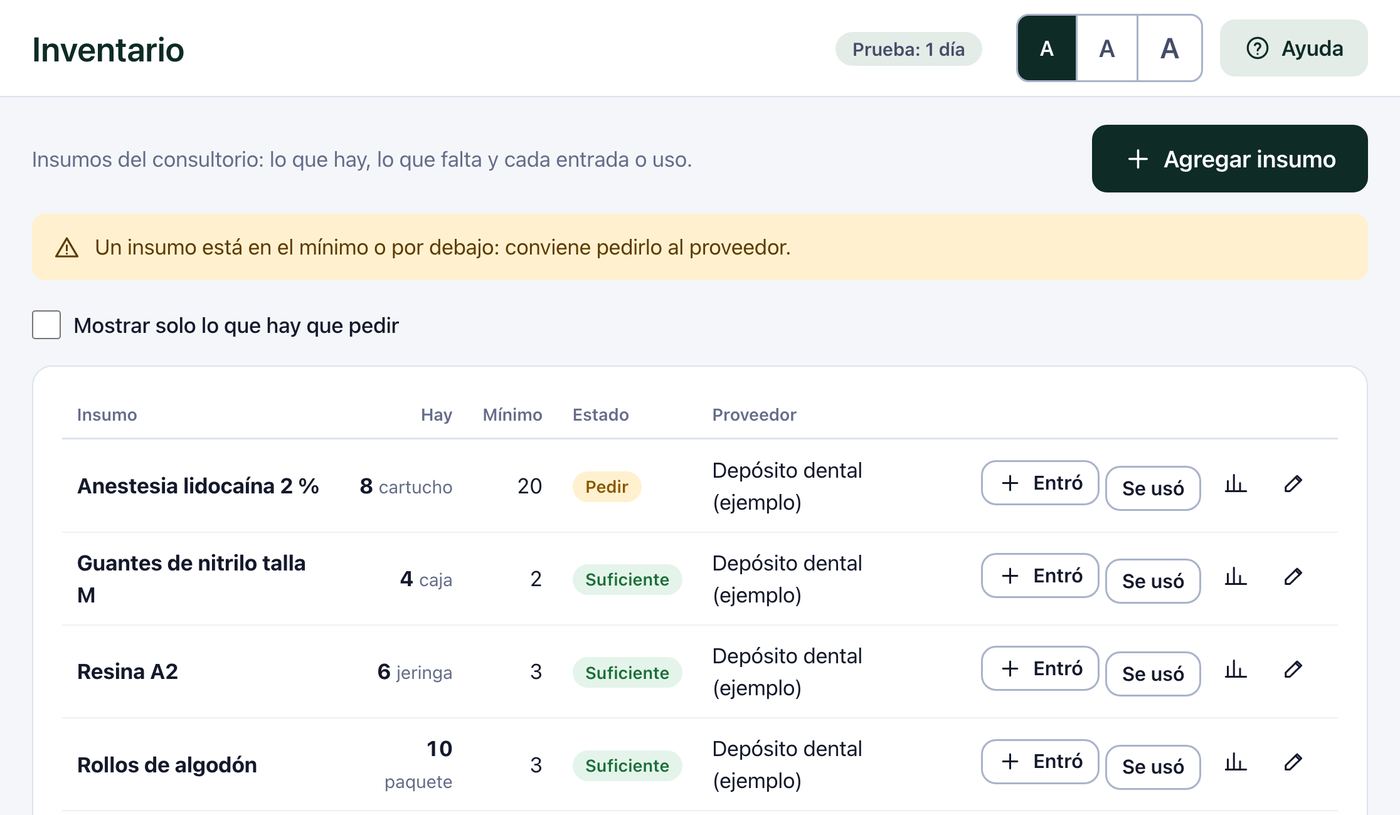Show history chart for Rollos de algodón

1236,763
